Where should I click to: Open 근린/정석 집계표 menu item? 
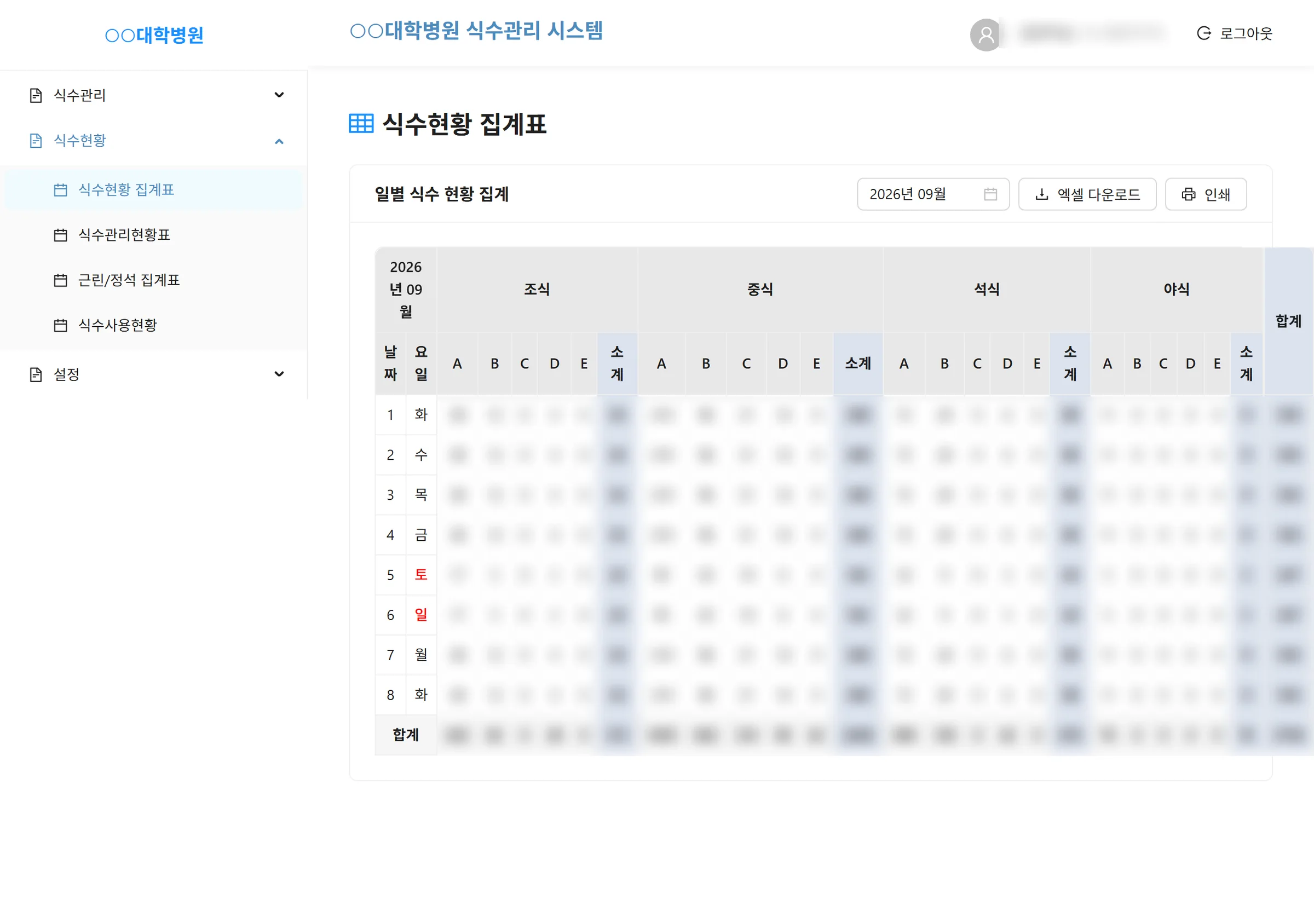point(153,280)
